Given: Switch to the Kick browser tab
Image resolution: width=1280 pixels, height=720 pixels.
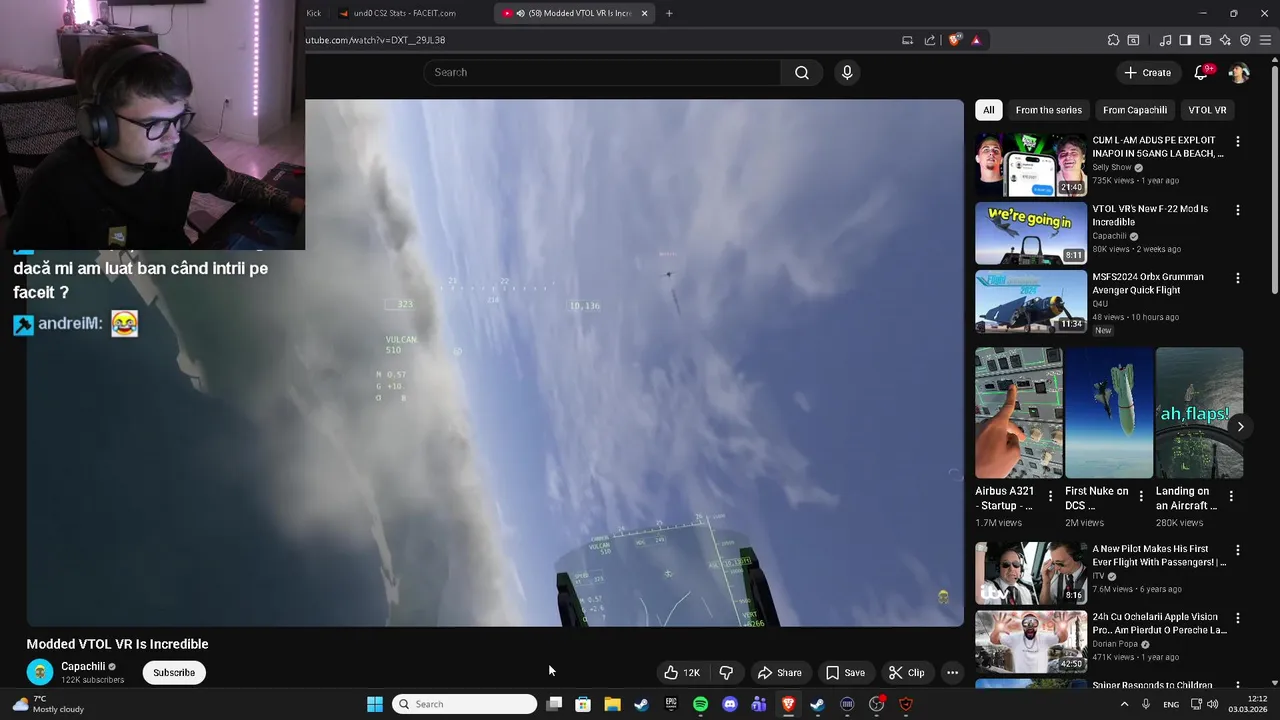Looking at the screenshot, I should click(314, 13).
